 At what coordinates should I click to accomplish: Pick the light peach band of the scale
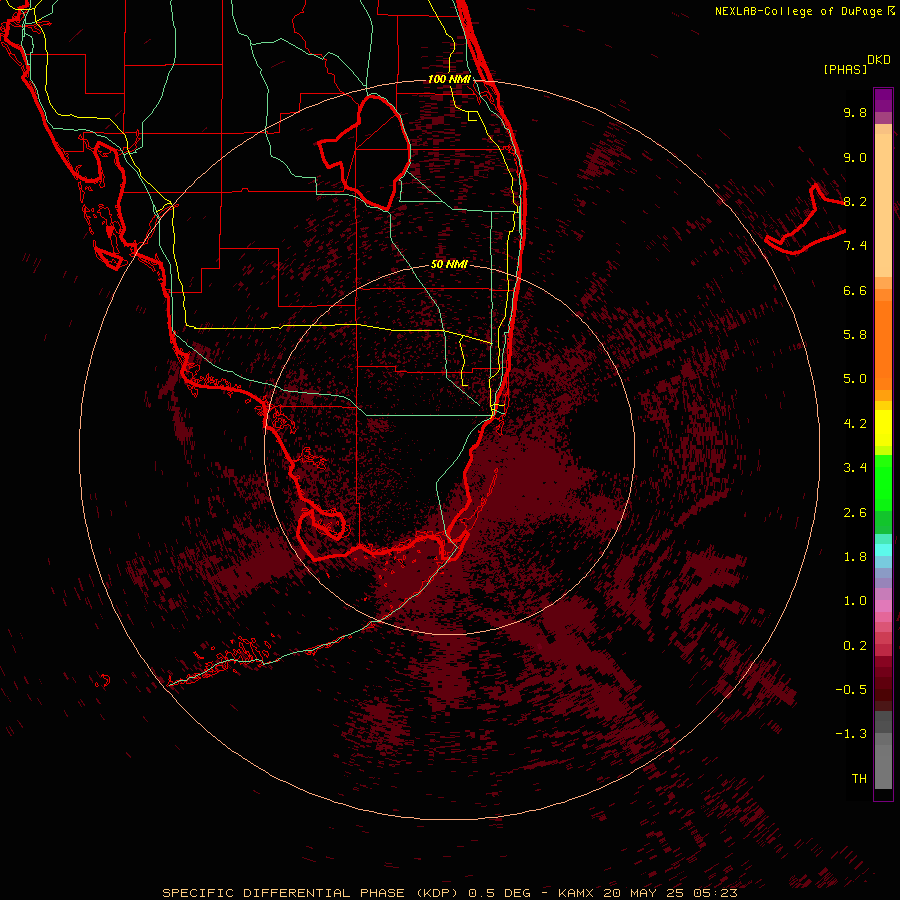883,205
